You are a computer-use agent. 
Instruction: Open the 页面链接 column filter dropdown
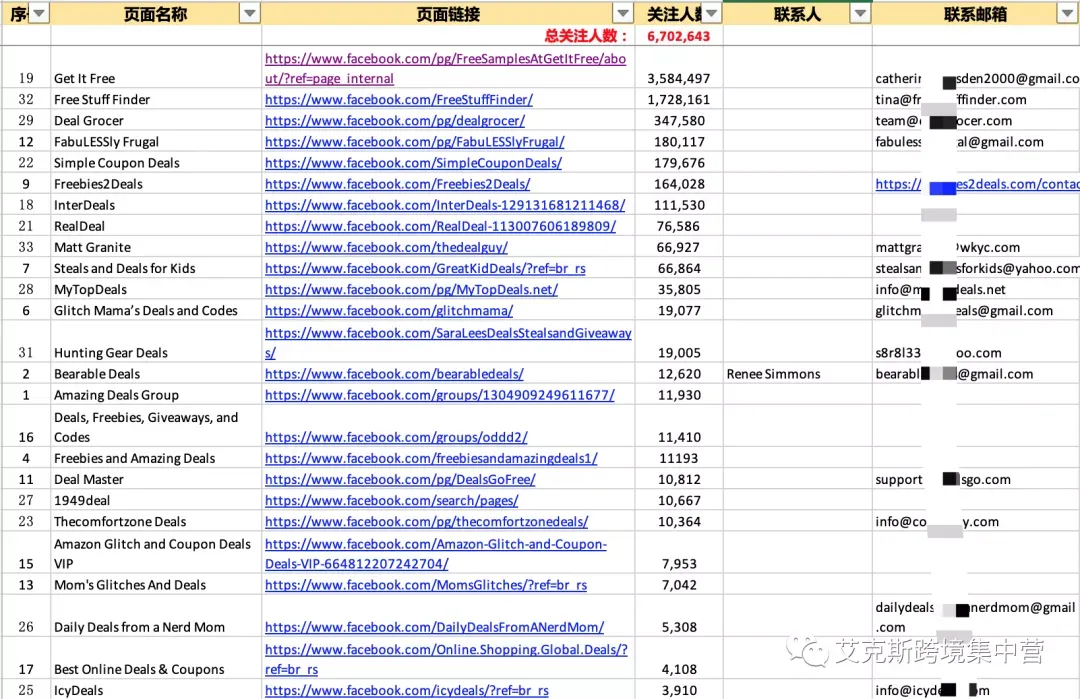[x=623, y=13]
